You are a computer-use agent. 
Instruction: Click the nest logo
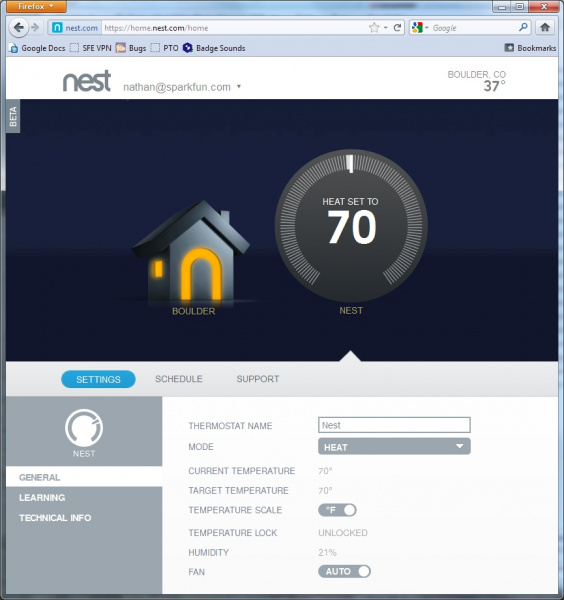click(87, 81)
